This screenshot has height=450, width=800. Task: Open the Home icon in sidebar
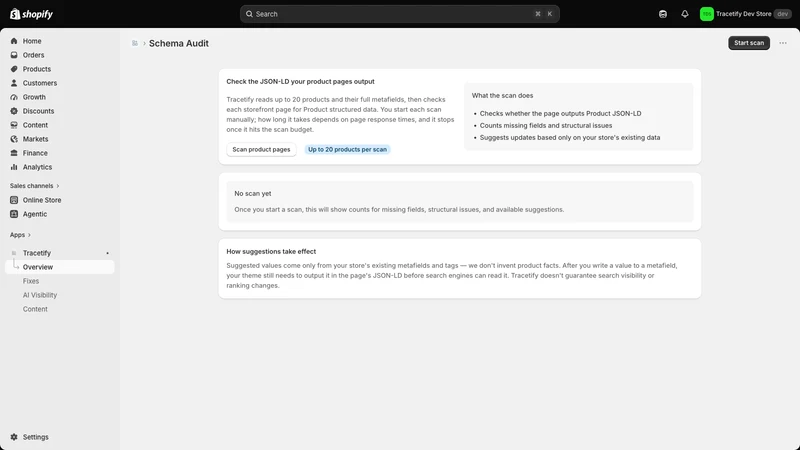click(x=14, y=41)
